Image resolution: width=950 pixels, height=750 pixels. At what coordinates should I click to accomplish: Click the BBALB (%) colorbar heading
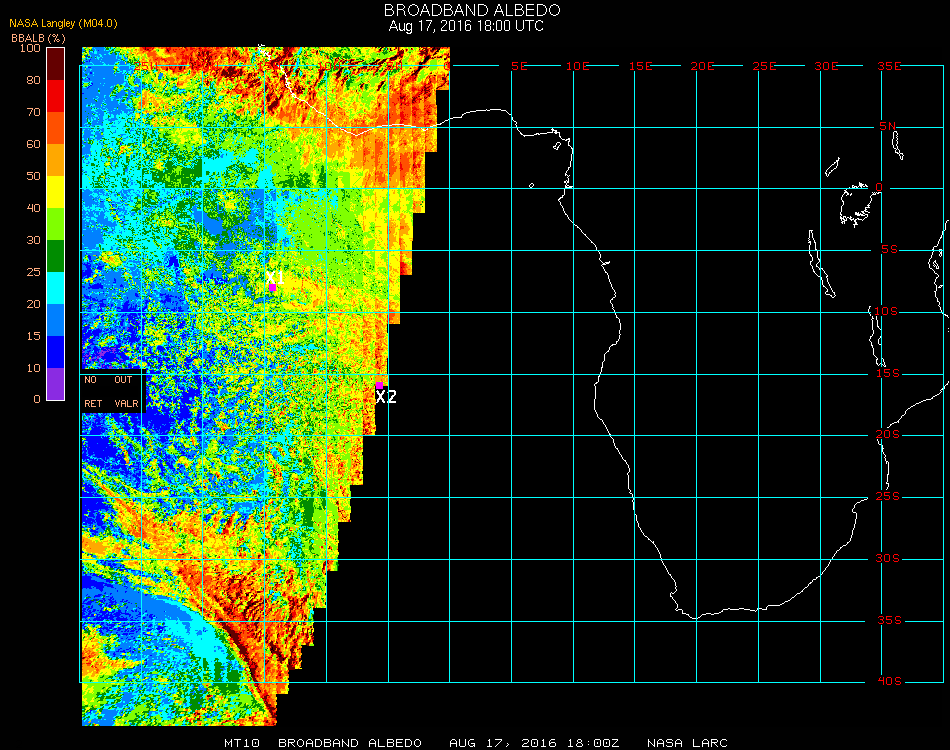click(x=36, y=37)
